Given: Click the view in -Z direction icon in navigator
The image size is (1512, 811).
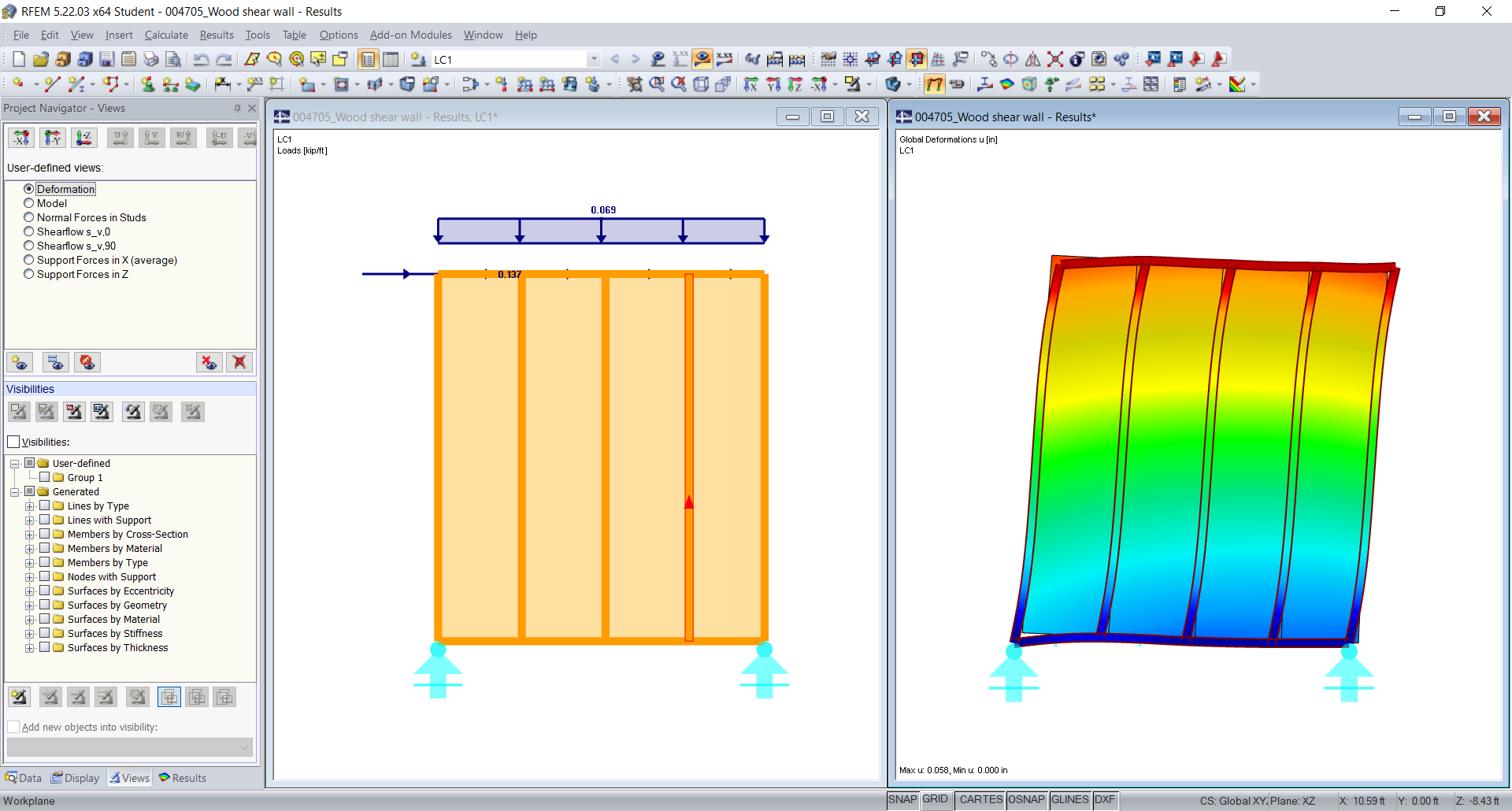Looking at the screenshot, I should [x=84, y=138].
